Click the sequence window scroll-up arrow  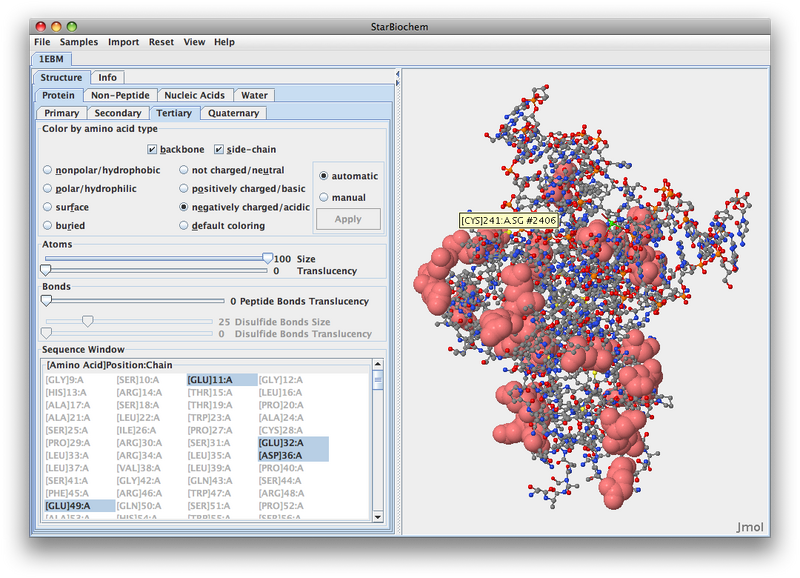pyautogui.click(x=377, y=366)
